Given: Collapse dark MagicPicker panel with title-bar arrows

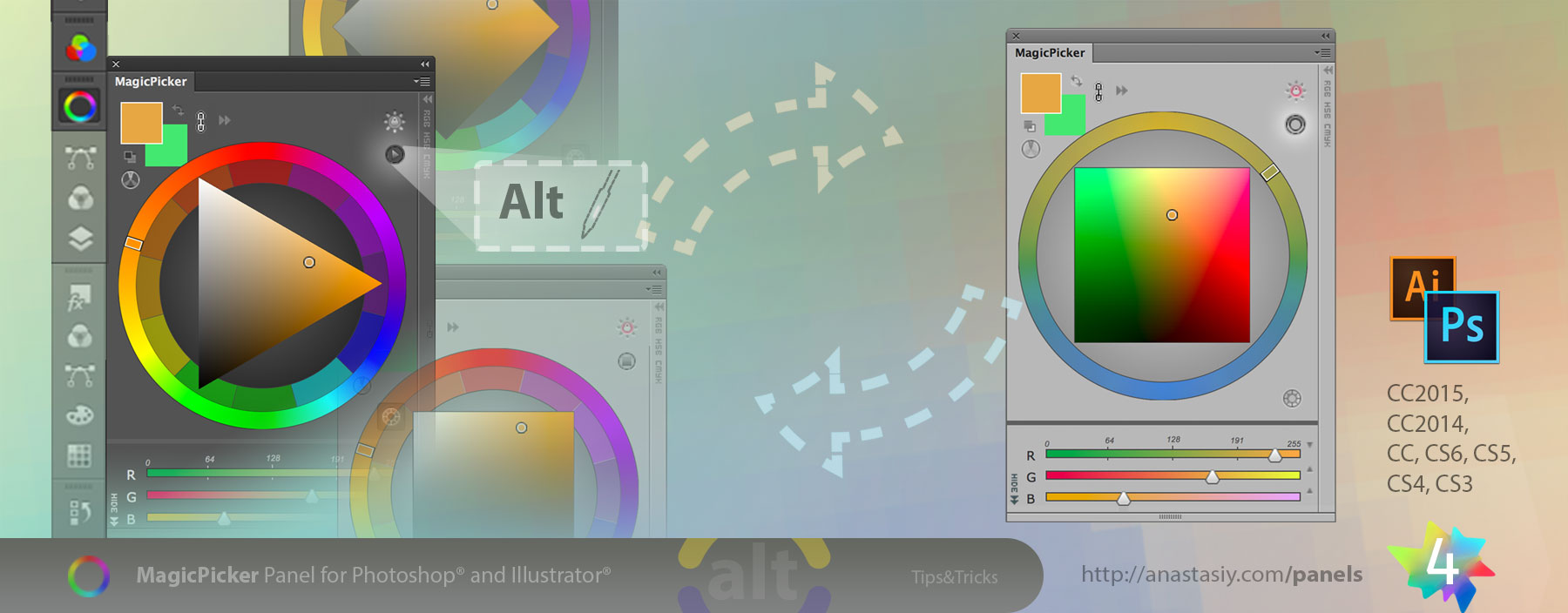Looking at the screenshot, I should (425, 64).
